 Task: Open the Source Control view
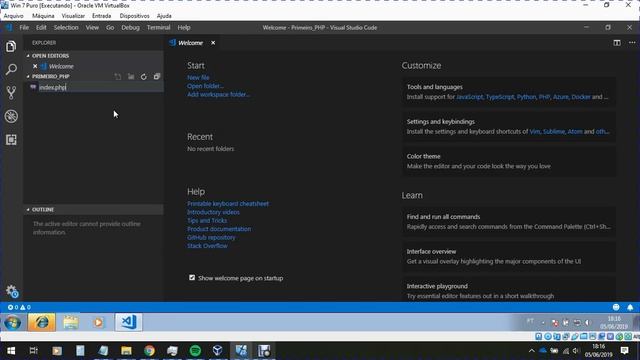pos(11,93)
